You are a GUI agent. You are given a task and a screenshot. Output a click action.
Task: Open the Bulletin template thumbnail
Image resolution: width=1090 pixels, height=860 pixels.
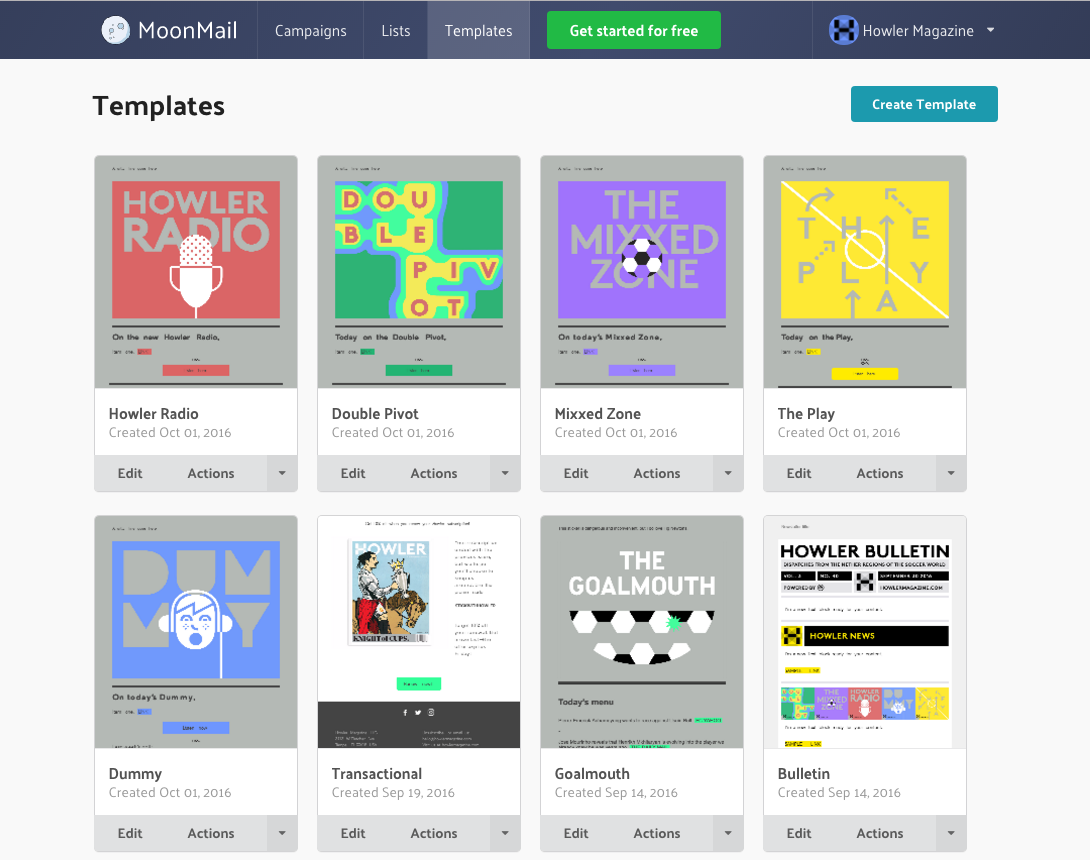click(x=865, y=632)
